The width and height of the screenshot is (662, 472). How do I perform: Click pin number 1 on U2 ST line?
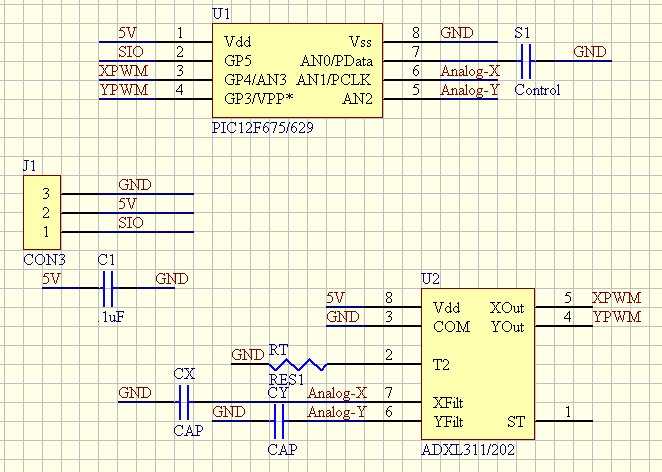[x=568, y=412]
